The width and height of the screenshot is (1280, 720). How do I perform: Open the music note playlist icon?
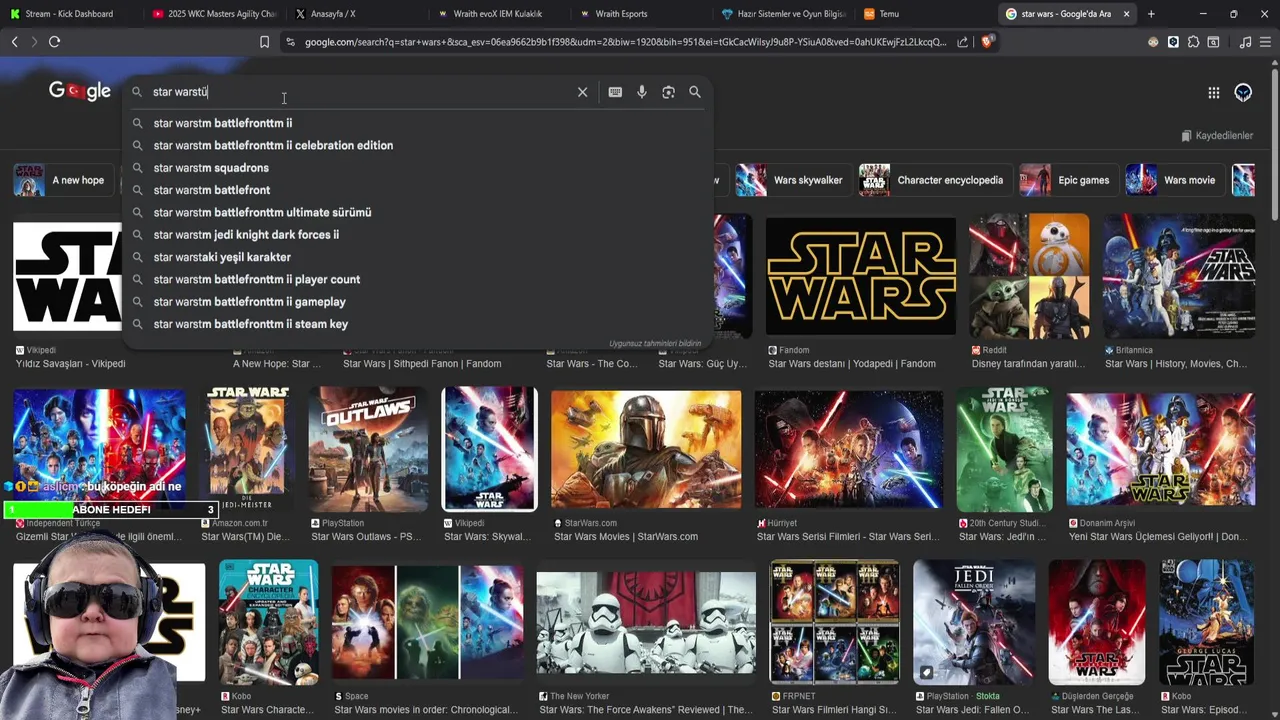[1245, 42]
